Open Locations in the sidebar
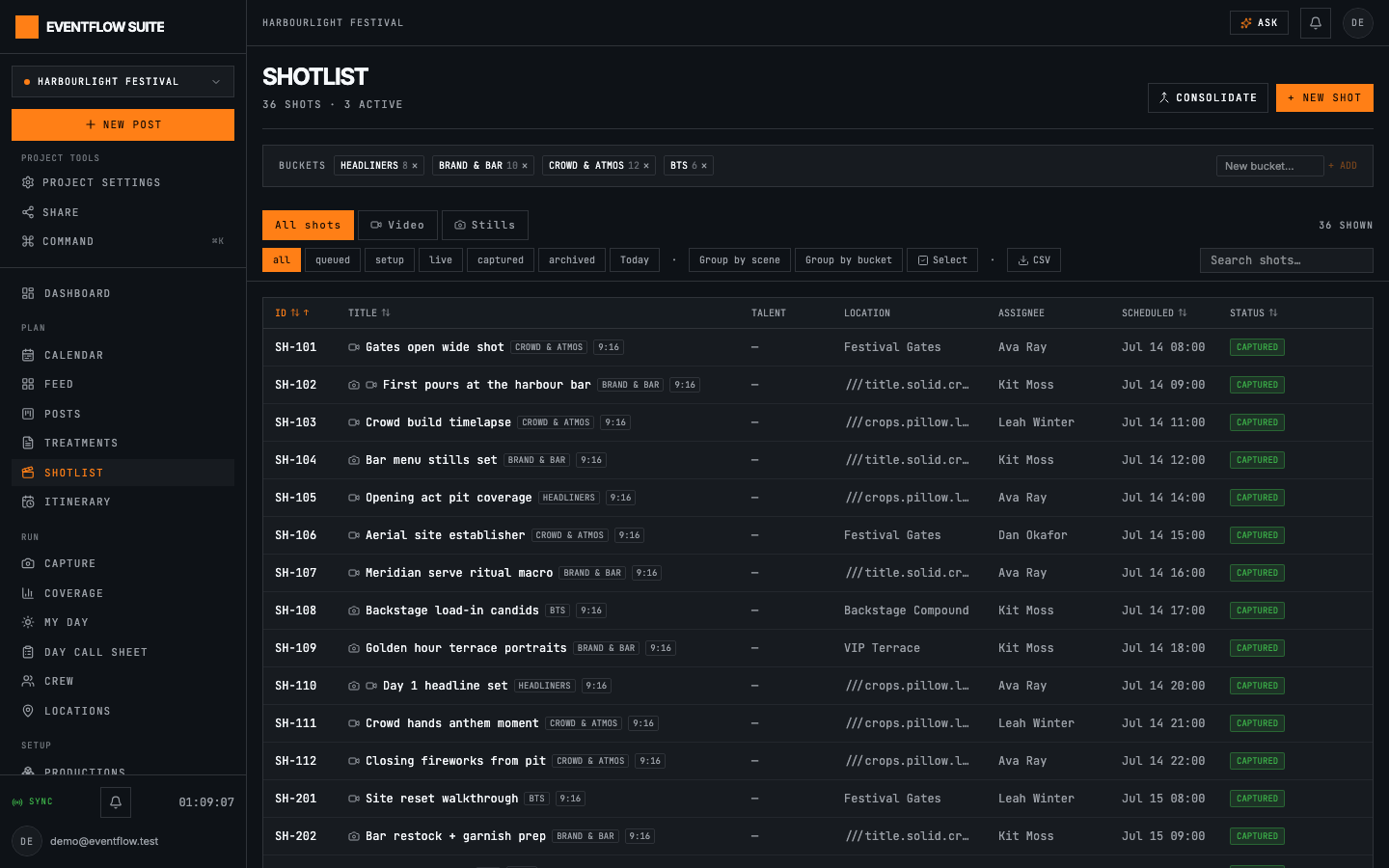1389x868 pixels. [x=123, y=711]
